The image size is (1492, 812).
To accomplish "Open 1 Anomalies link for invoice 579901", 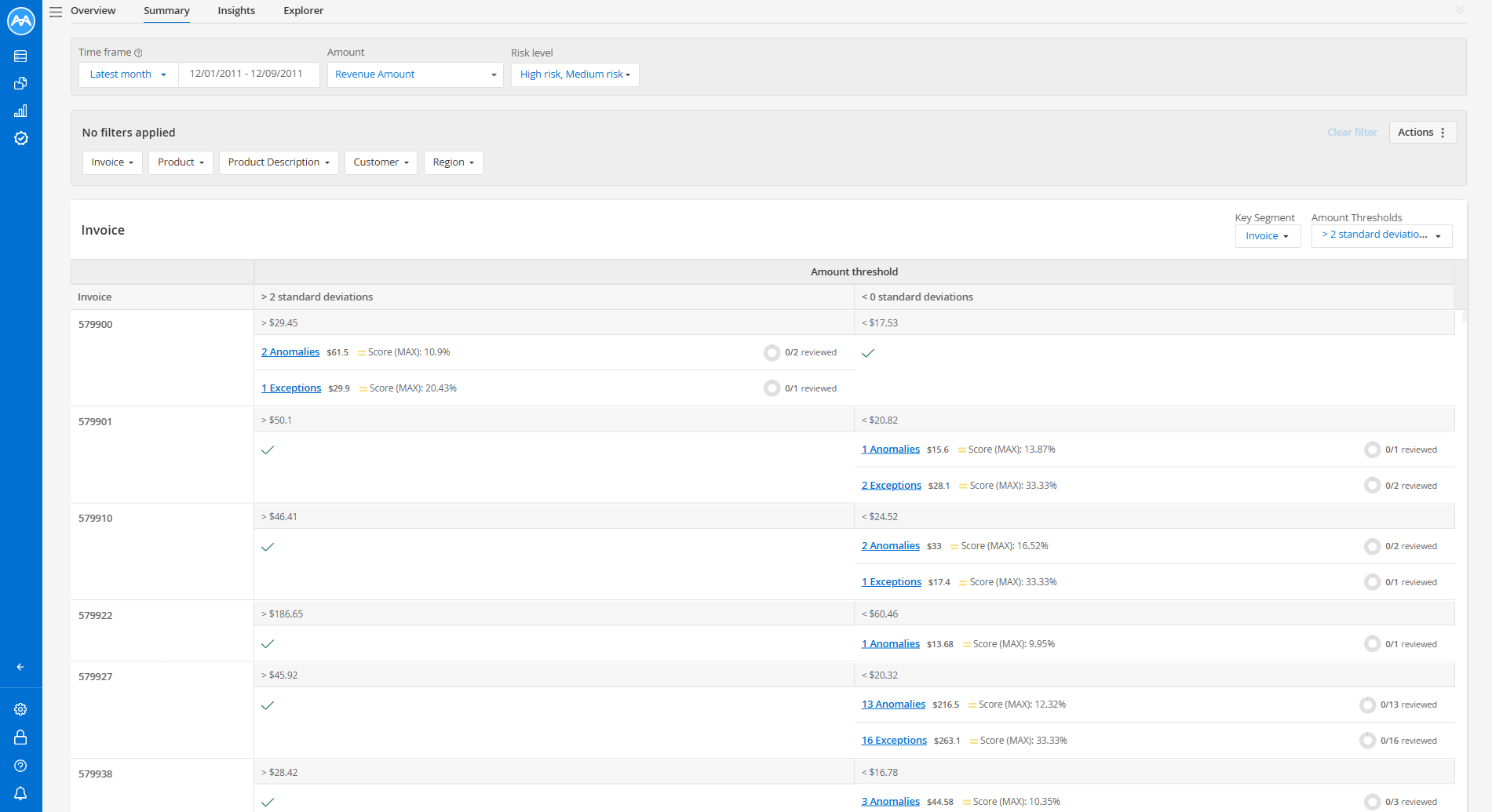I will pos(891,450).
